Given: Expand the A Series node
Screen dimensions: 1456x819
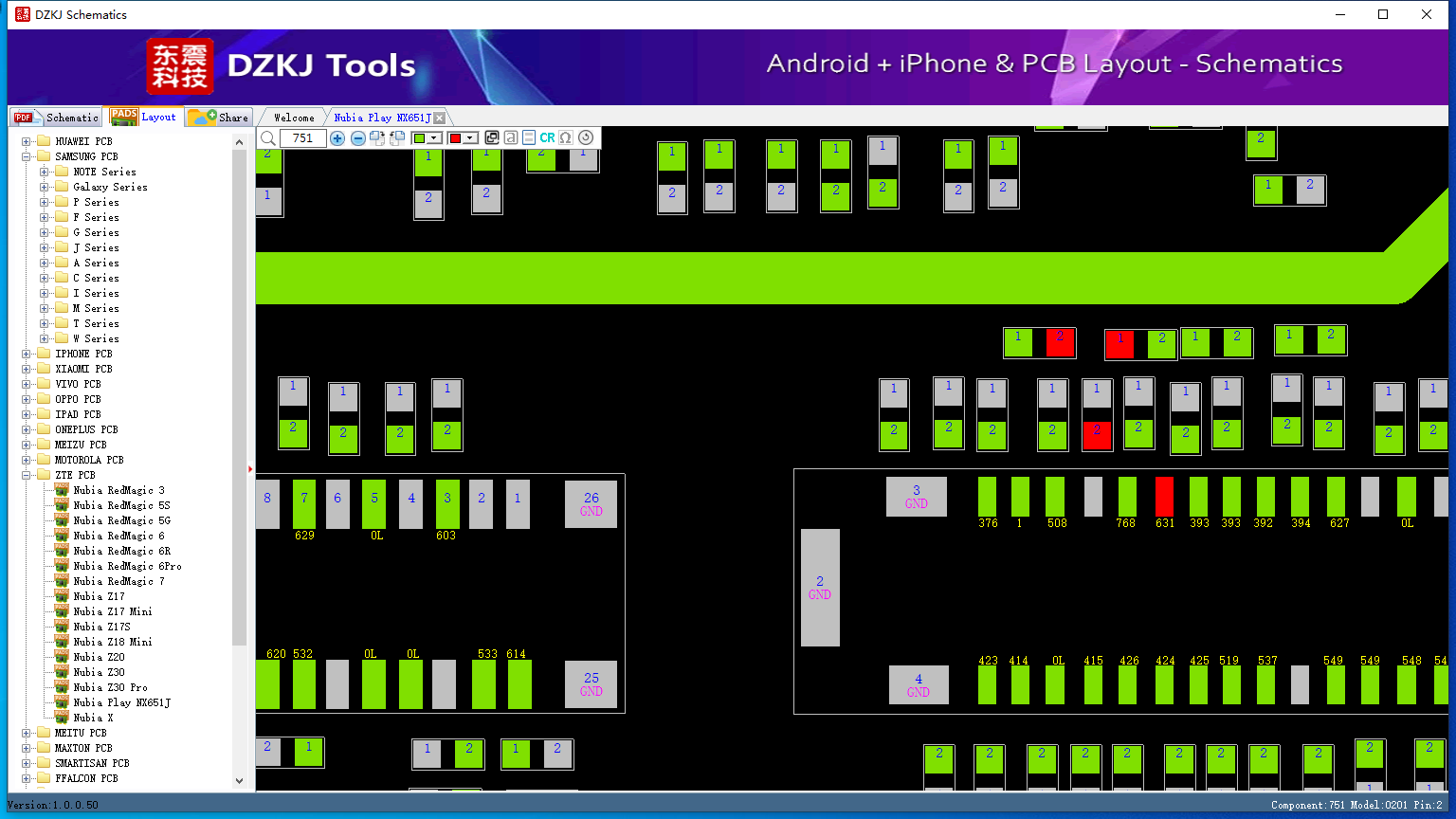Looking at the screenshot, I should (45, 263).
